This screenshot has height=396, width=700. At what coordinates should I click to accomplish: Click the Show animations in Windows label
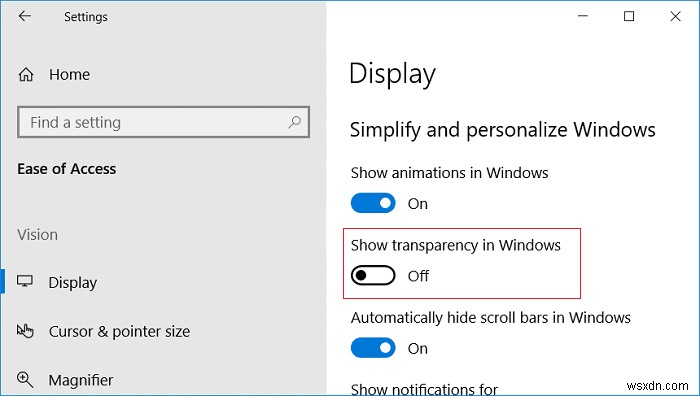tap(450, 173)
